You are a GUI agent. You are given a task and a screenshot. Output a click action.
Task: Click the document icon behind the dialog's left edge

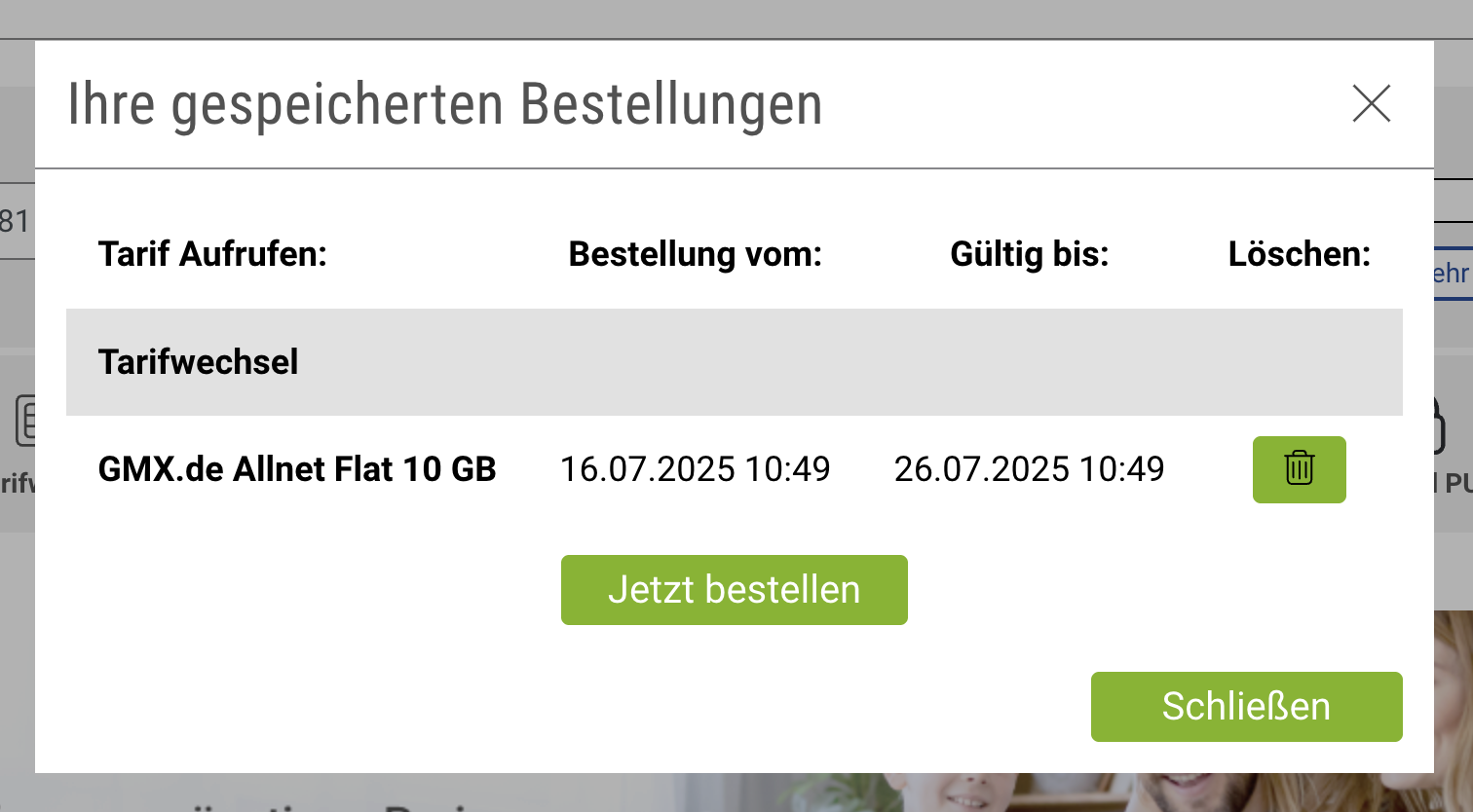(x=26, y=421)
